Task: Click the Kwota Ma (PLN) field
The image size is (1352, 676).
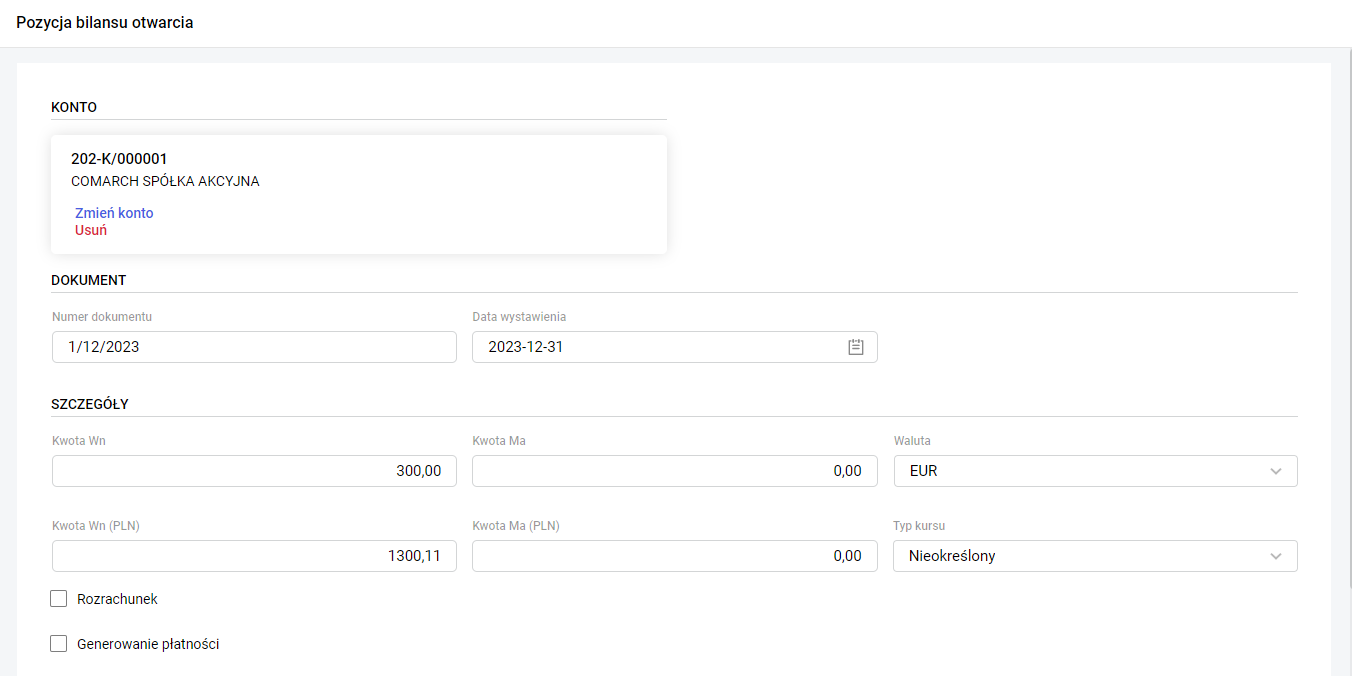Action: pos(674,556)
